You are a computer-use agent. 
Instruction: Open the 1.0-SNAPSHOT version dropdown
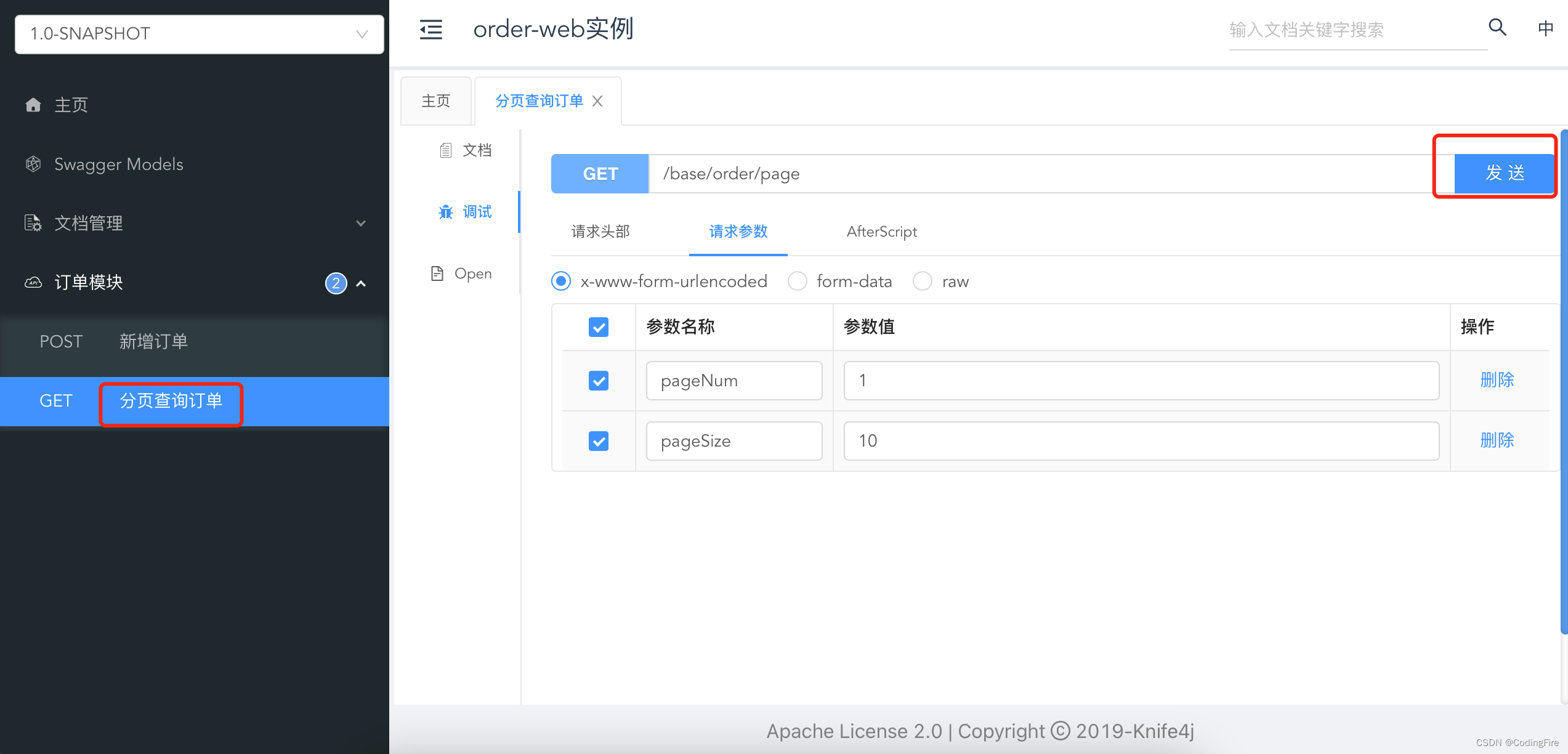199,34
